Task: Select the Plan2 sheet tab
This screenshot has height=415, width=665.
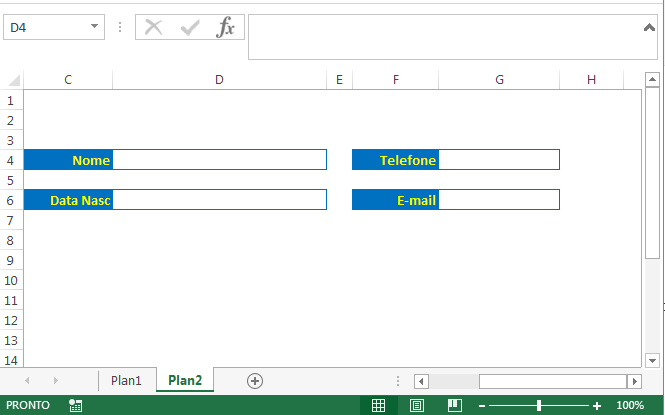Action: (x=185, y=380)
